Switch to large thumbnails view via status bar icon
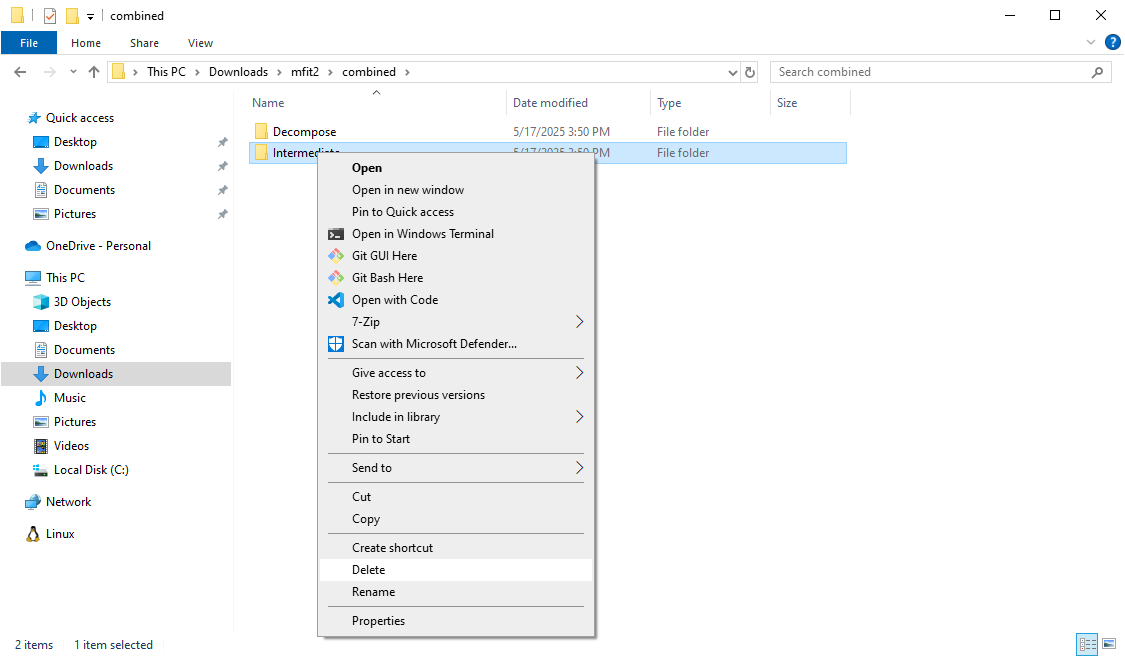 coord(1110,644)
